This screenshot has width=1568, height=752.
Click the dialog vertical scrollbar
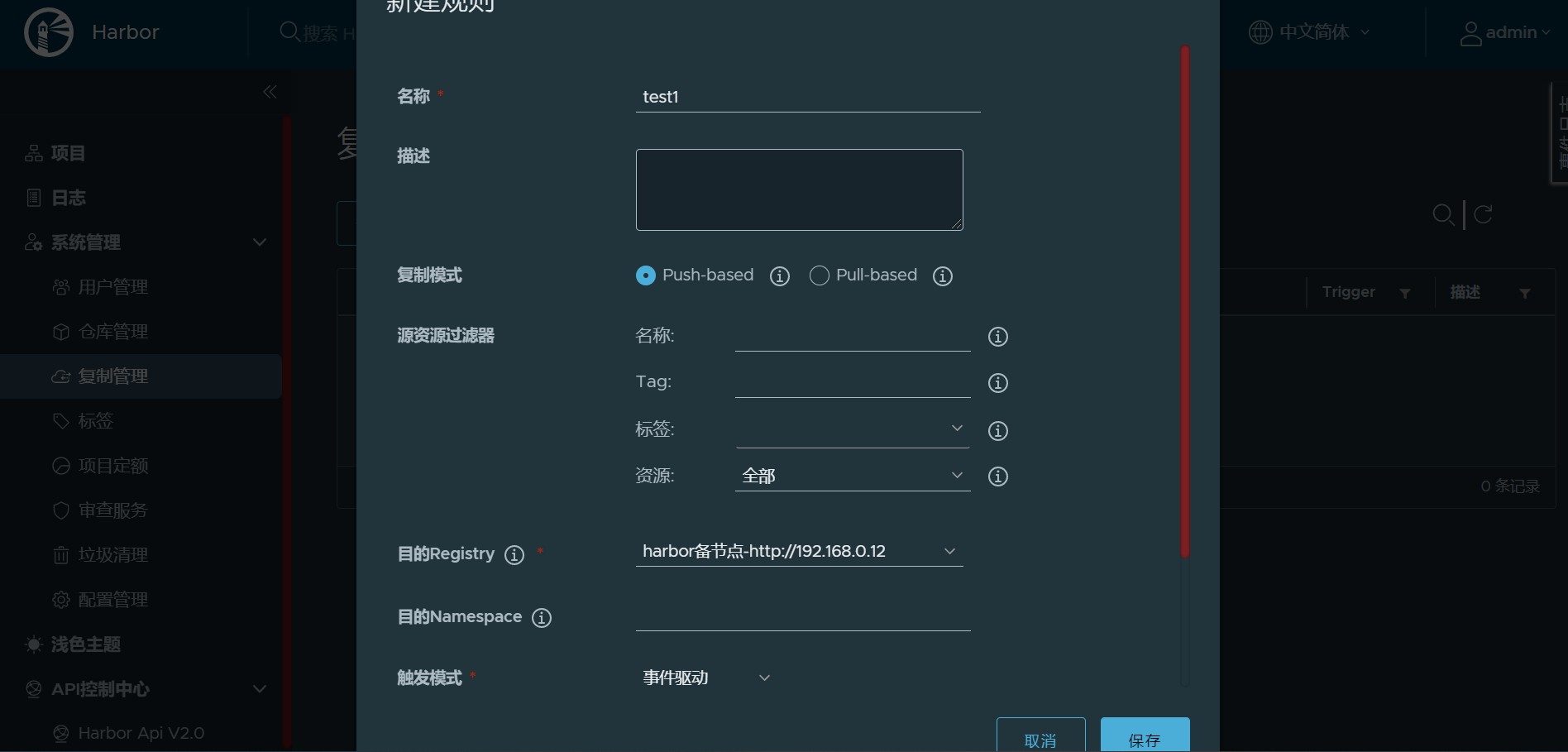(x=1185, y=302)
